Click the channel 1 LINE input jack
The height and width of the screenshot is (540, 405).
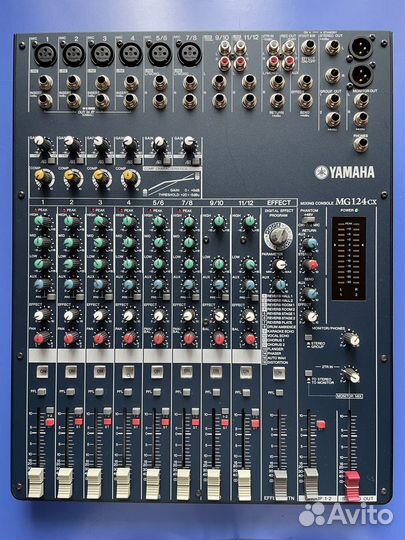click(x=45, y=83)
